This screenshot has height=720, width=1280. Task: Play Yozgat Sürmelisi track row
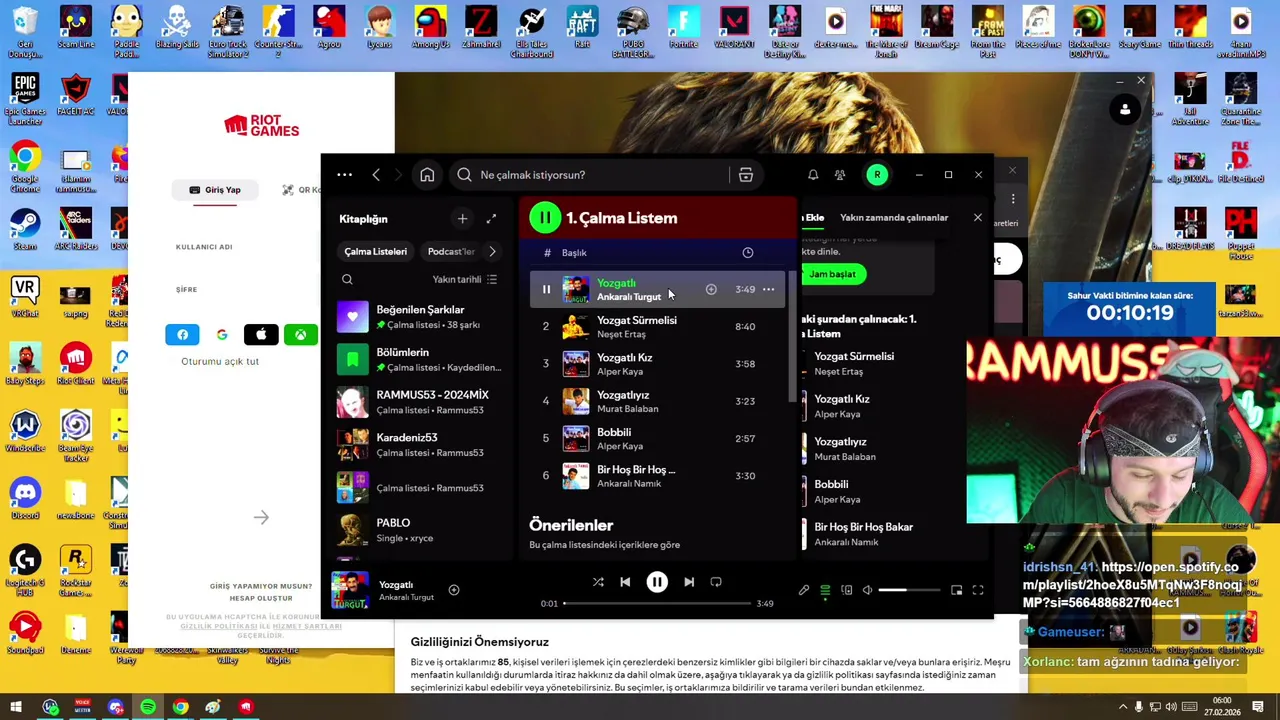pyautogui.click(x=658, y=327)
